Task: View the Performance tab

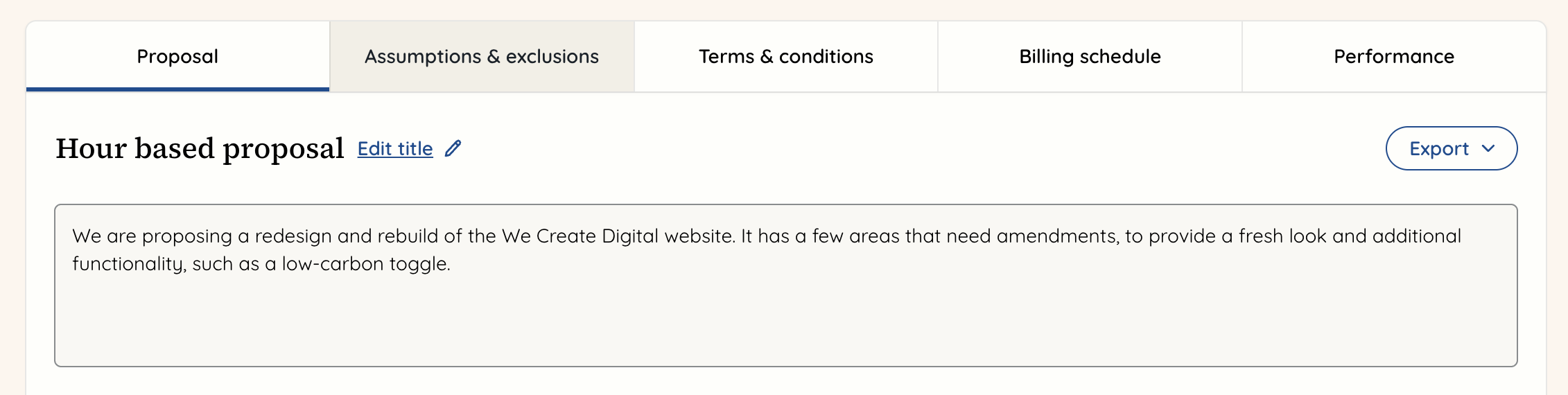Action: tap(1393, 56)
